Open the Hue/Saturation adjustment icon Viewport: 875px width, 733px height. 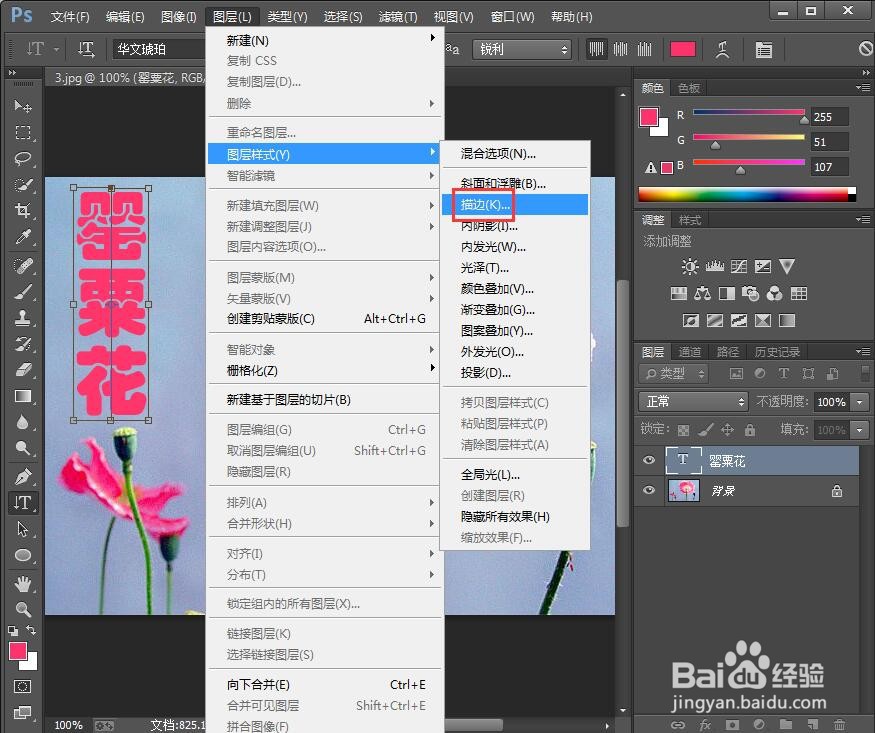pyautogui.click(x=678, y=294)
